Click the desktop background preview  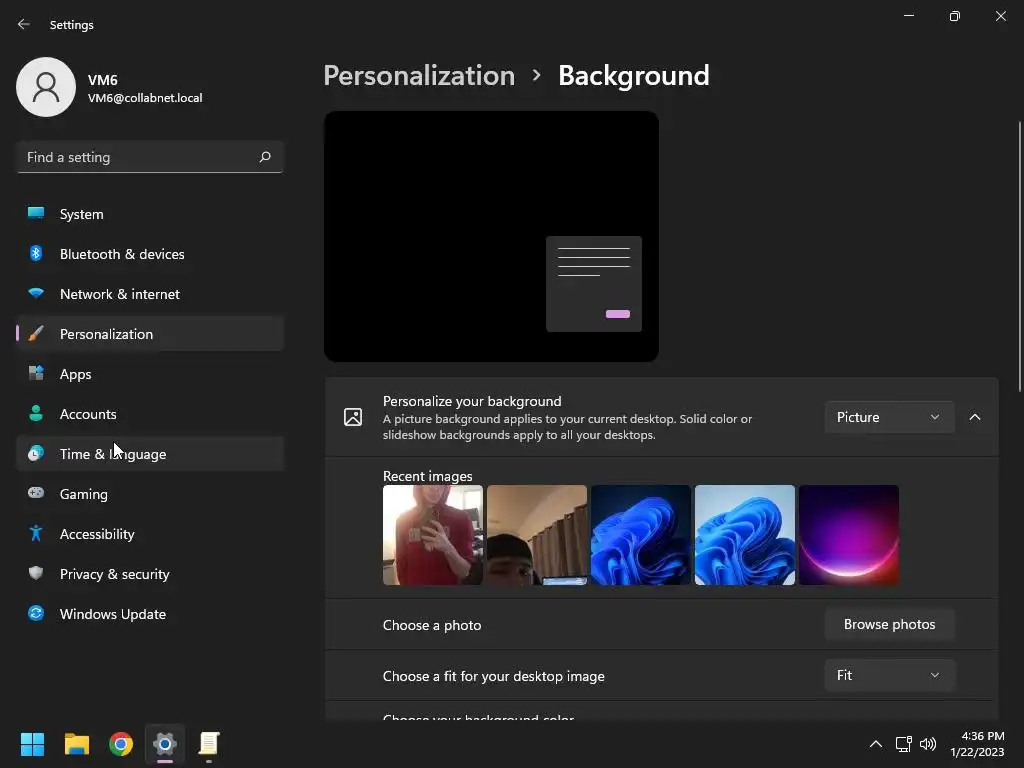pos(491,236)
